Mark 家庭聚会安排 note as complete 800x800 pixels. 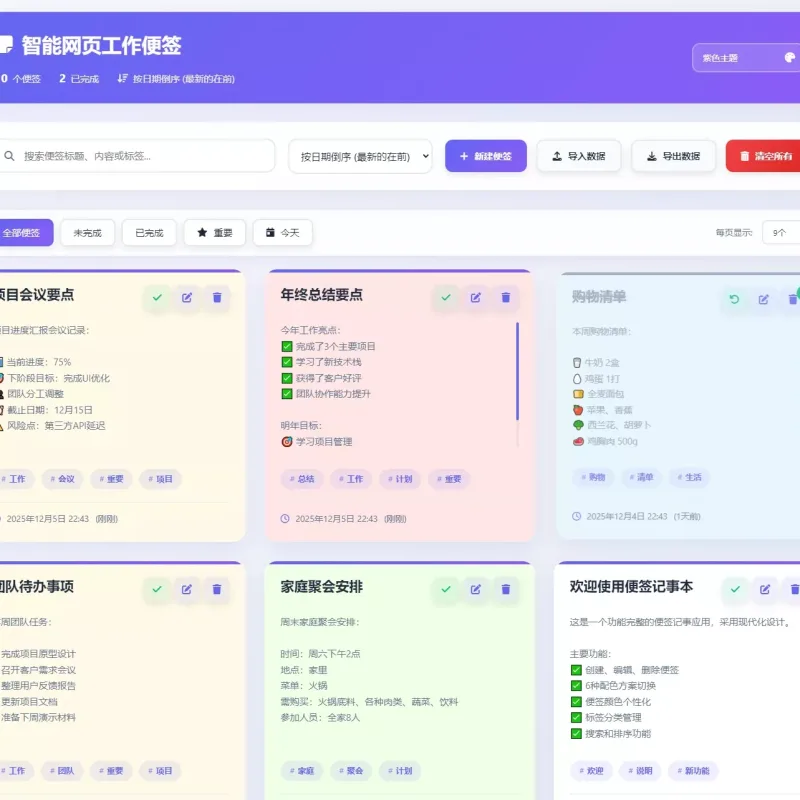click(x=446, y=589)
